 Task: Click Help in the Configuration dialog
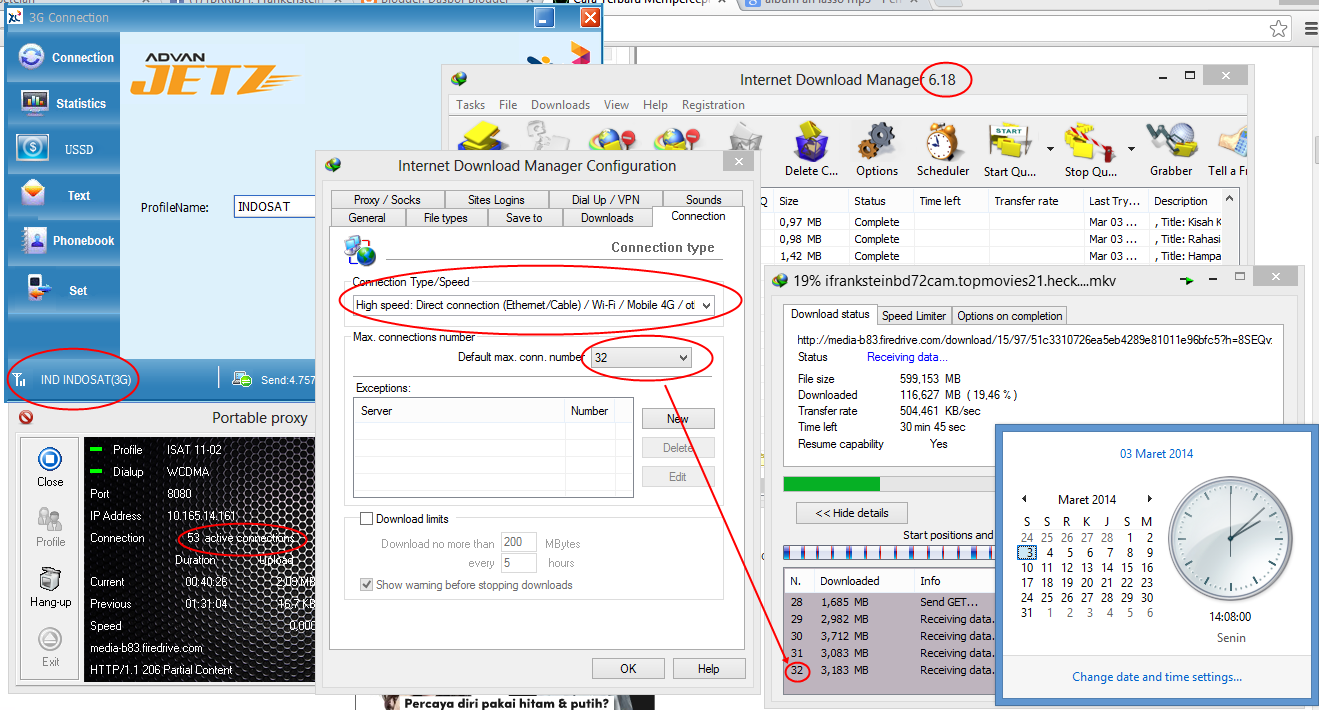tap(708, 669)
